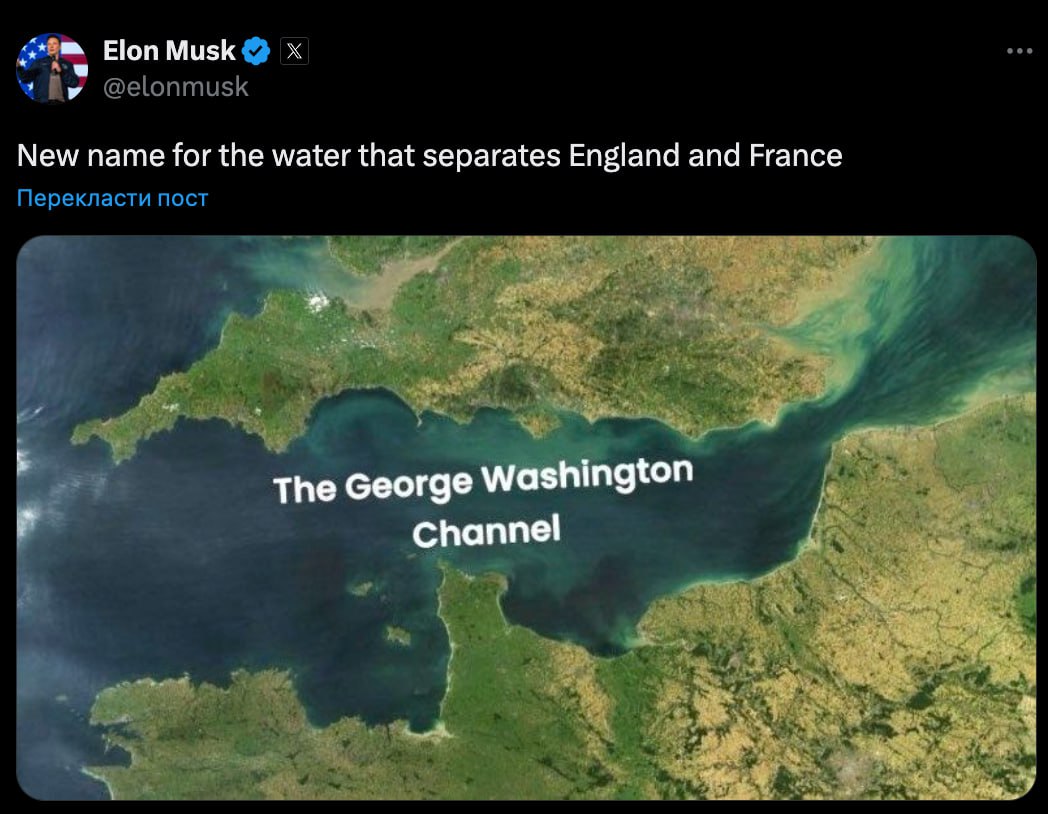1048x814 pixels.
Task: Open Elon Musk's profile avatar
Action: pos(52,67)
